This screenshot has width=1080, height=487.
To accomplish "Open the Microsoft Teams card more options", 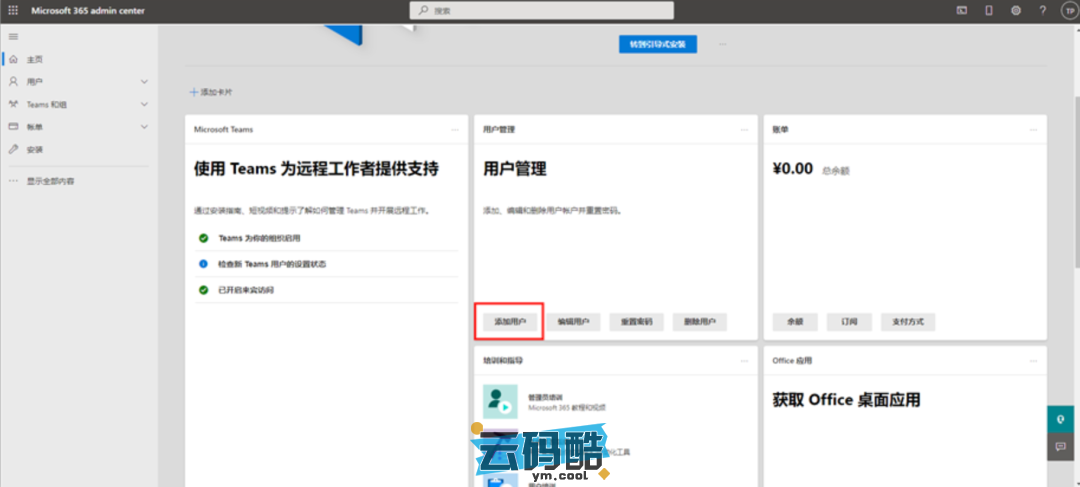I will point(454,130).
